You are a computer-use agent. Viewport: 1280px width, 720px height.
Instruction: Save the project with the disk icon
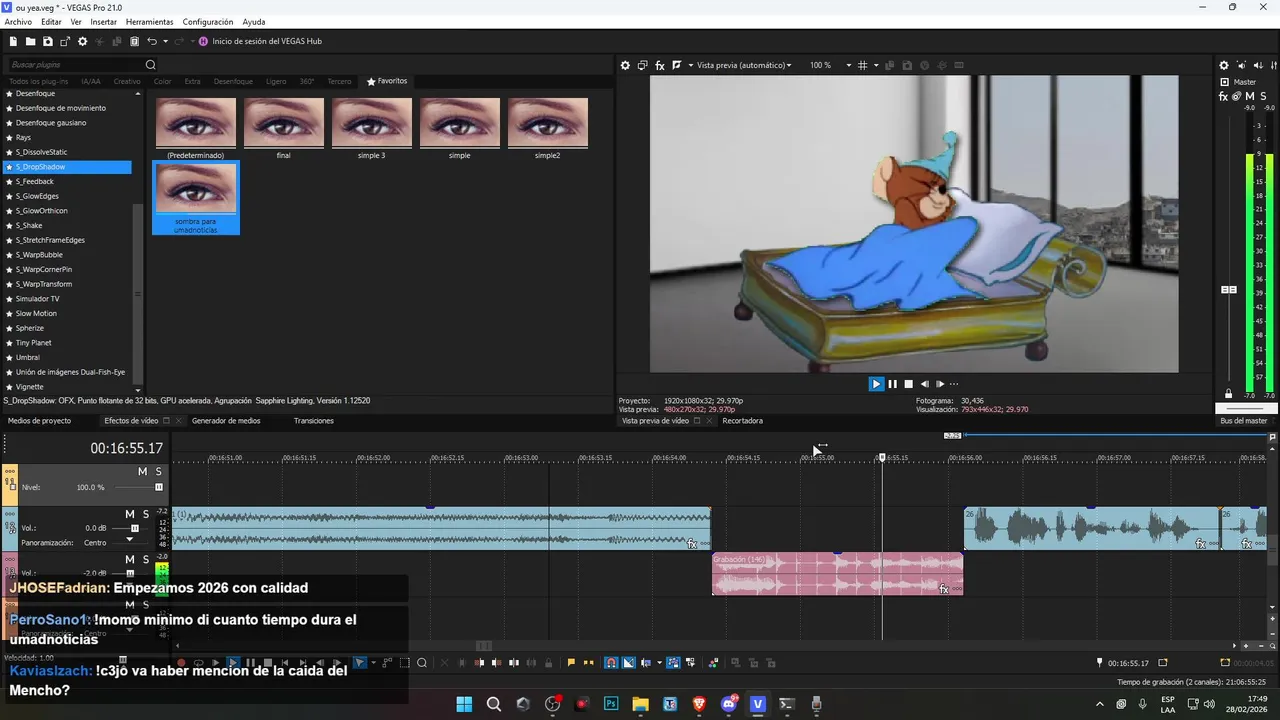[x=48, y=41]
